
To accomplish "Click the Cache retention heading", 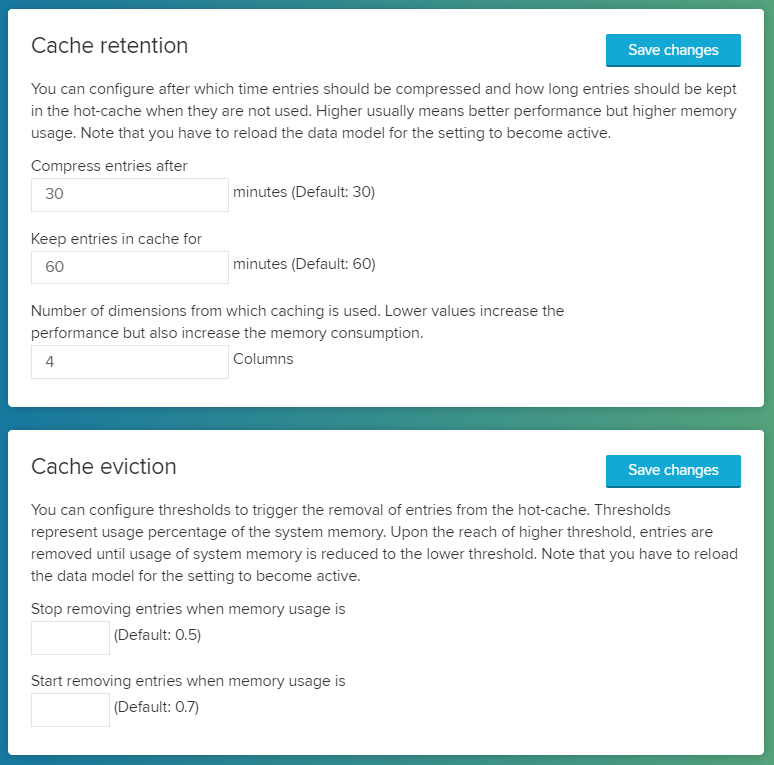I will click(109, 45).
